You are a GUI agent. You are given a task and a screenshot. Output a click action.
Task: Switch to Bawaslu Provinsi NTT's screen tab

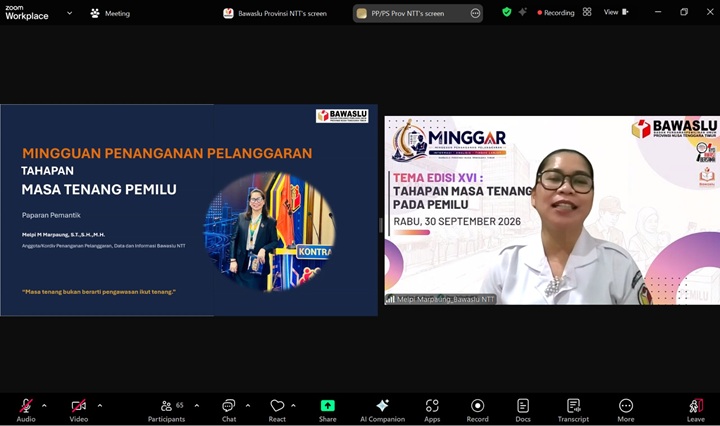tap(275, 13)
